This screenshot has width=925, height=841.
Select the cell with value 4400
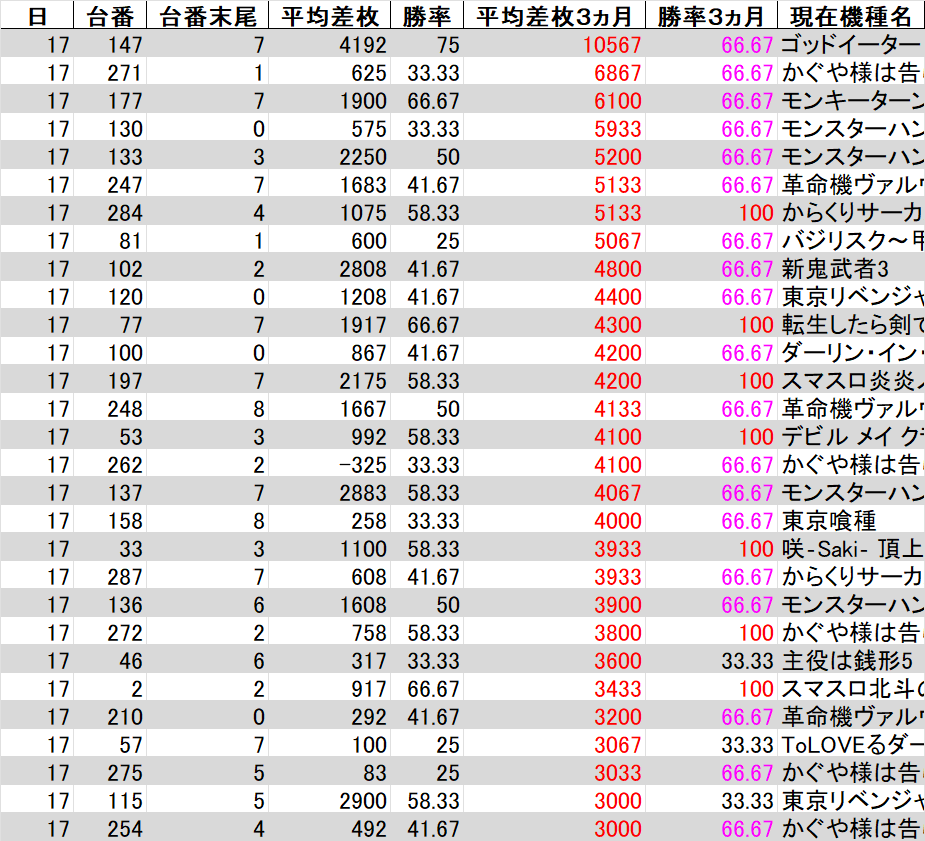554,297
